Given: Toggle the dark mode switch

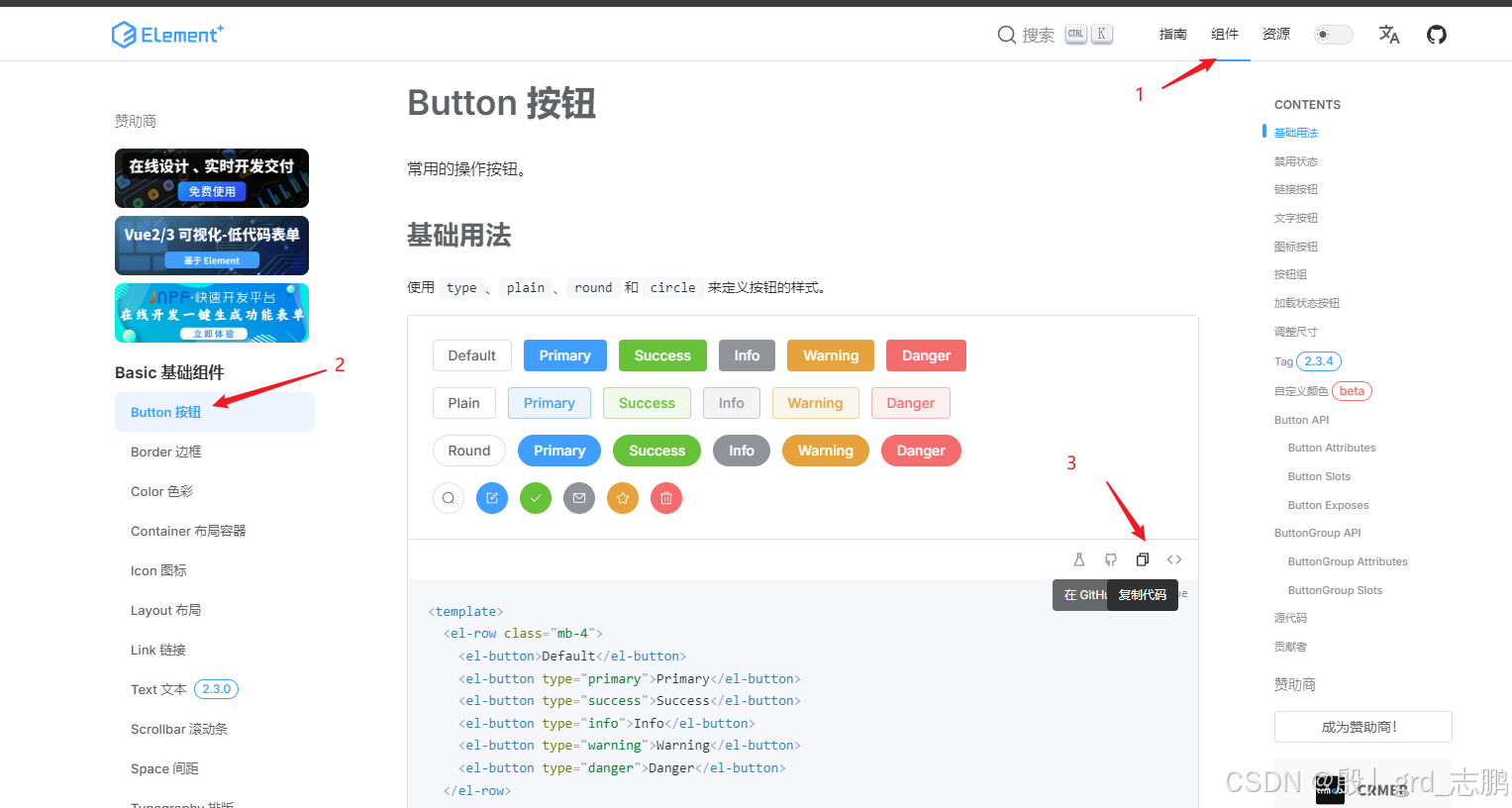Looking at the screenshot, I should [1333, 35].
